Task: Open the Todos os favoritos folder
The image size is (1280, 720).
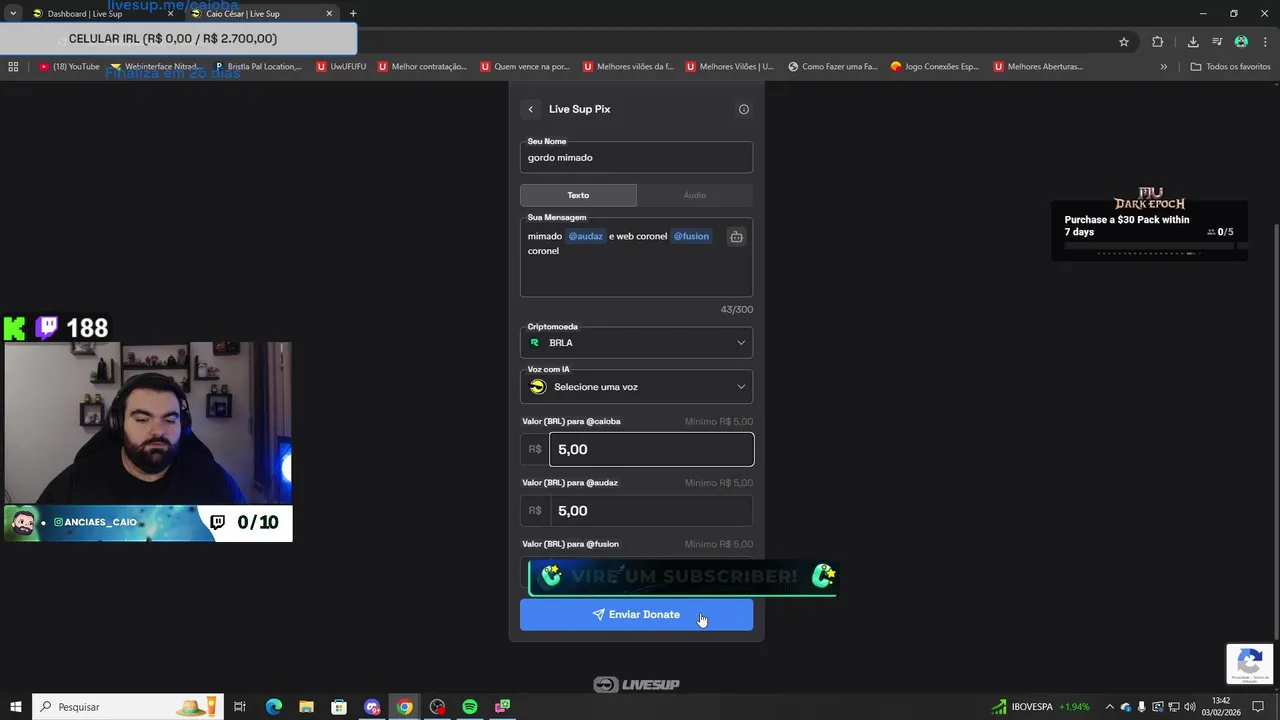Action: [1230, 67]
